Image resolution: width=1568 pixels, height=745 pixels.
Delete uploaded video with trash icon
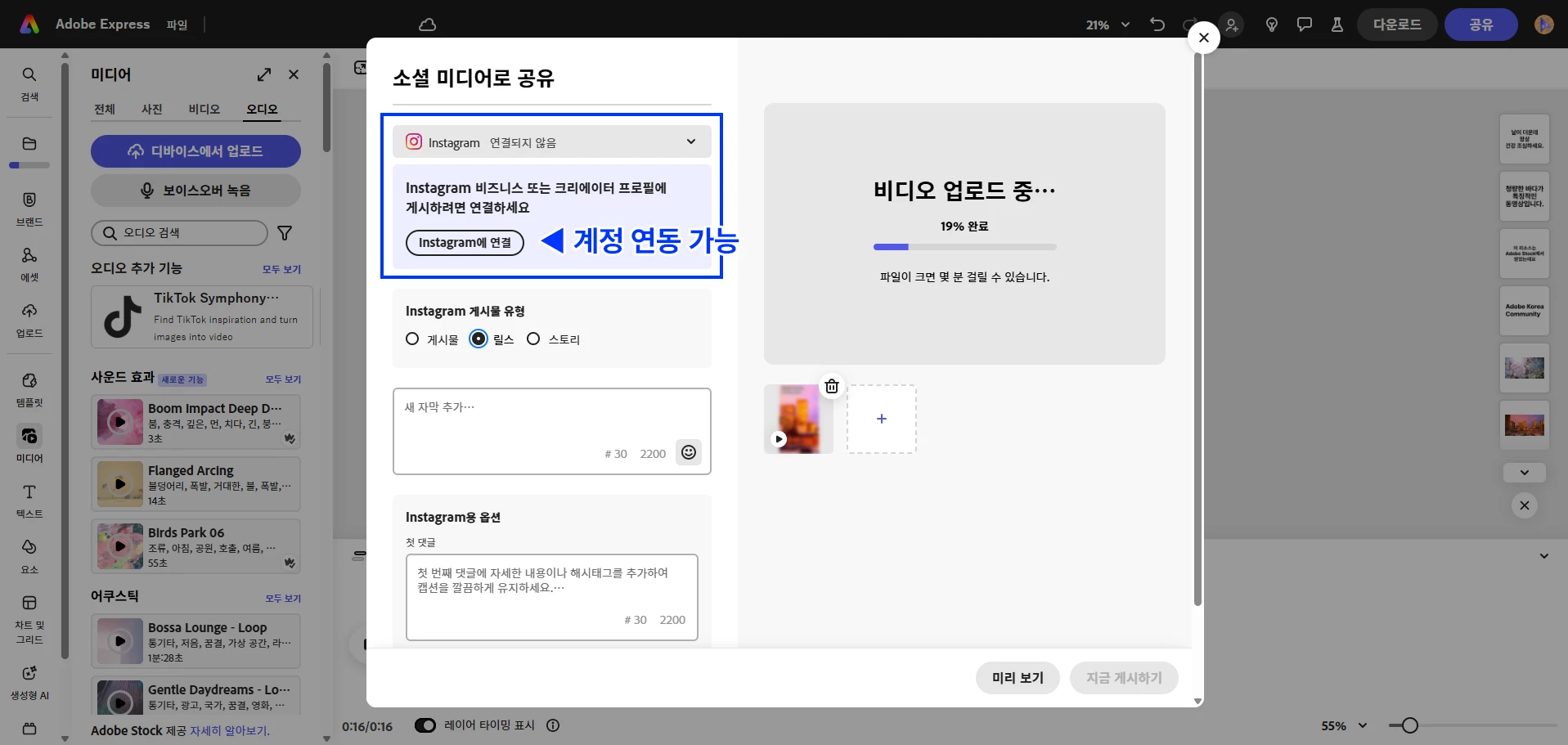pos(832,387)
